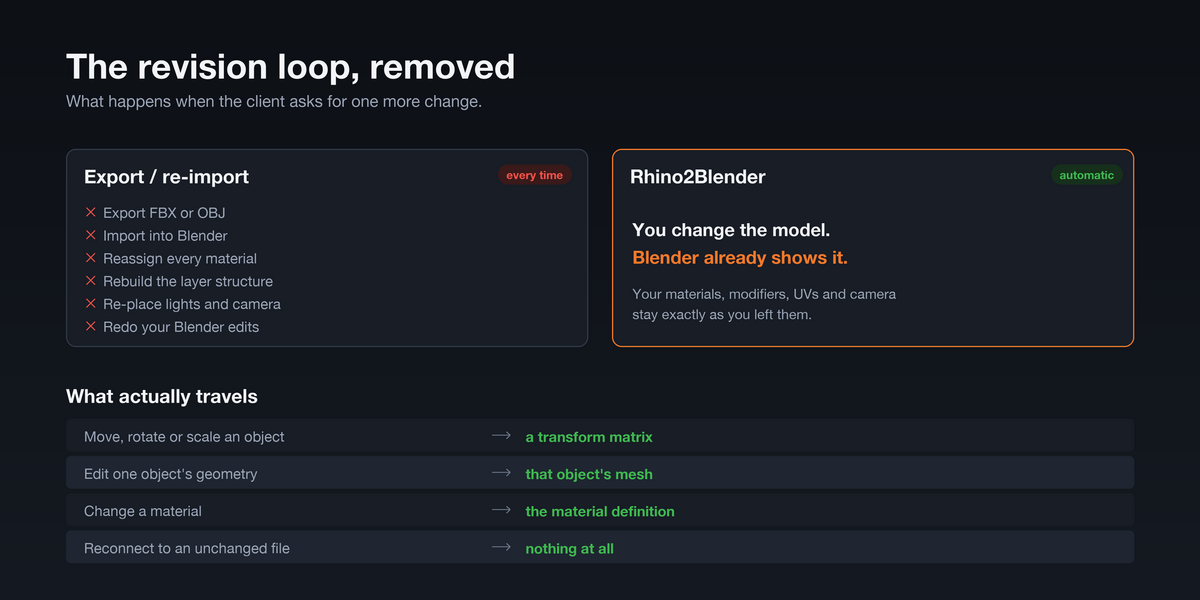
Task: Select the Move, rotate or scale an object row
Action: (x=600, y=436)
